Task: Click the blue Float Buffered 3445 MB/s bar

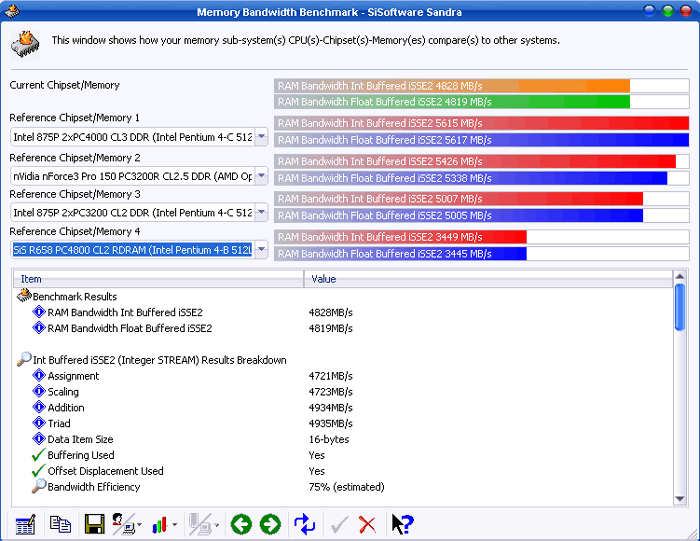Action: tap(401, 254)
